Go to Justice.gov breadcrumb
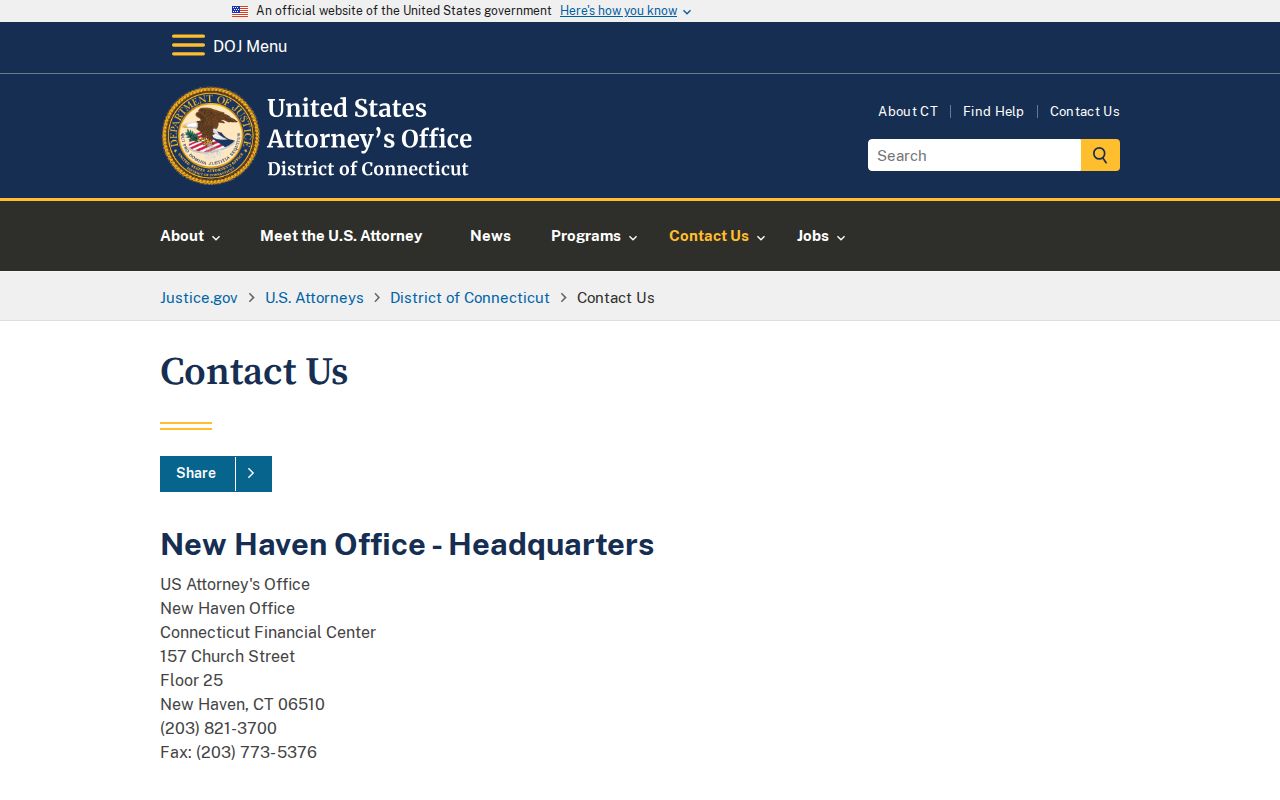 [x=199, y=298]
